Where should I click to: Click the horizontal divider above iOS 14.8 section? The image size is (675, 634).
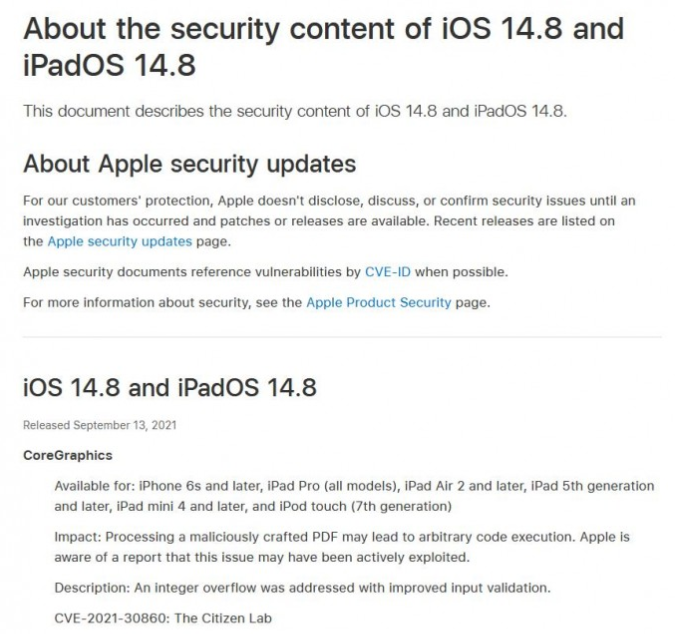point(342,337)
